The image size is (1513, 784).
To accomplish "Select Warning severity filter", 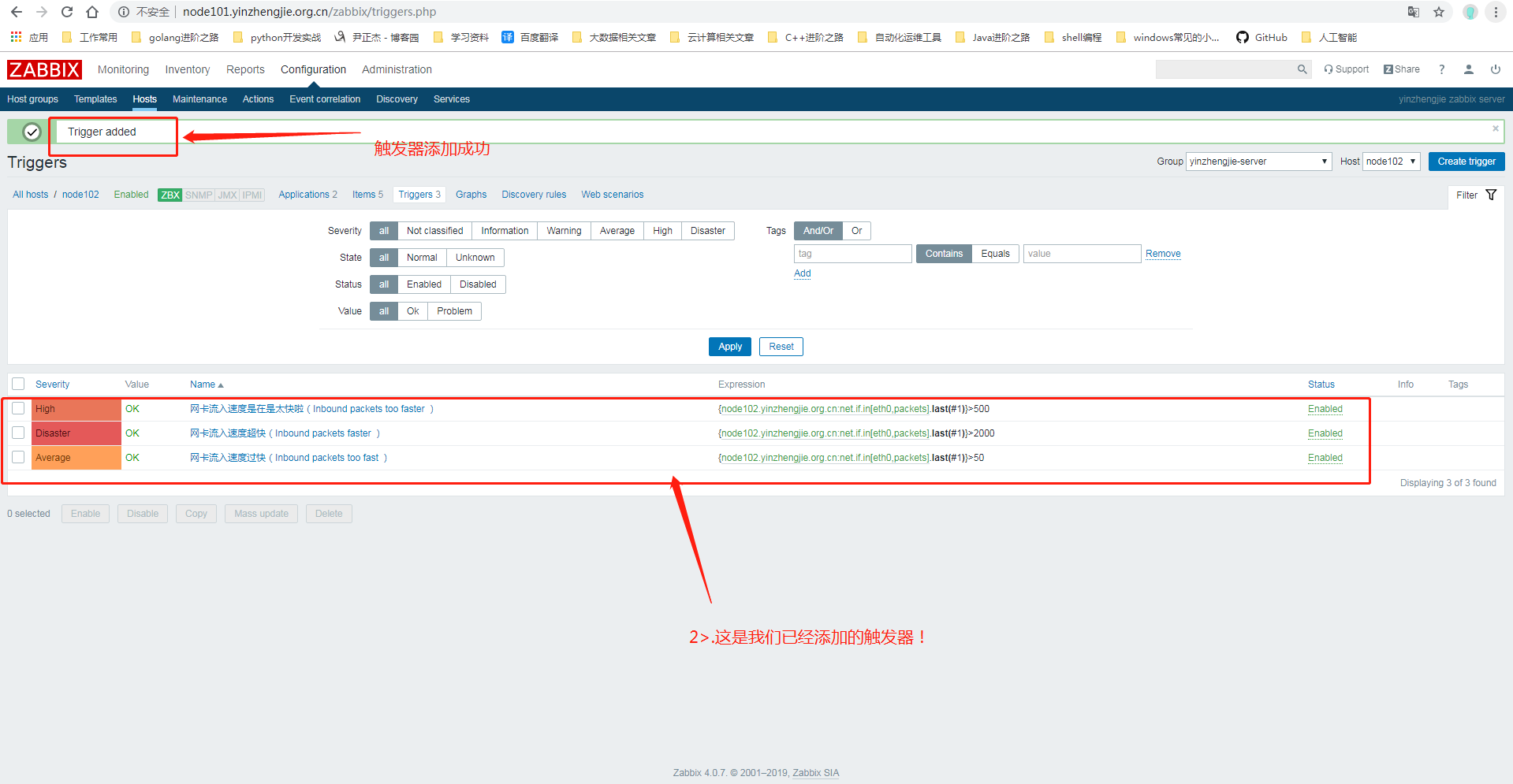I will click(x=564, y=231).
